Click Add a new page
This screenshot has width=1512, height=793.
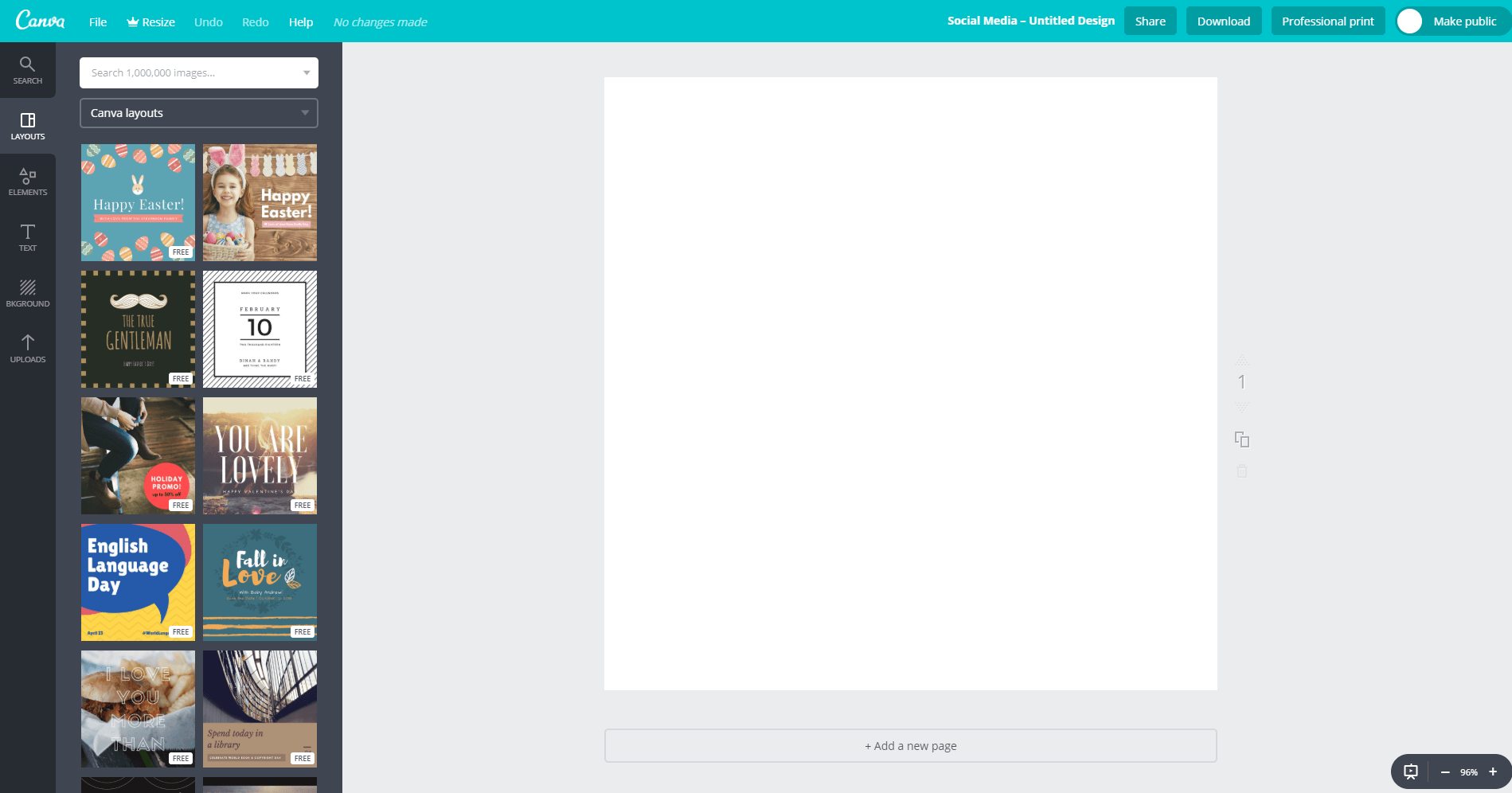(x=910, y=745)
